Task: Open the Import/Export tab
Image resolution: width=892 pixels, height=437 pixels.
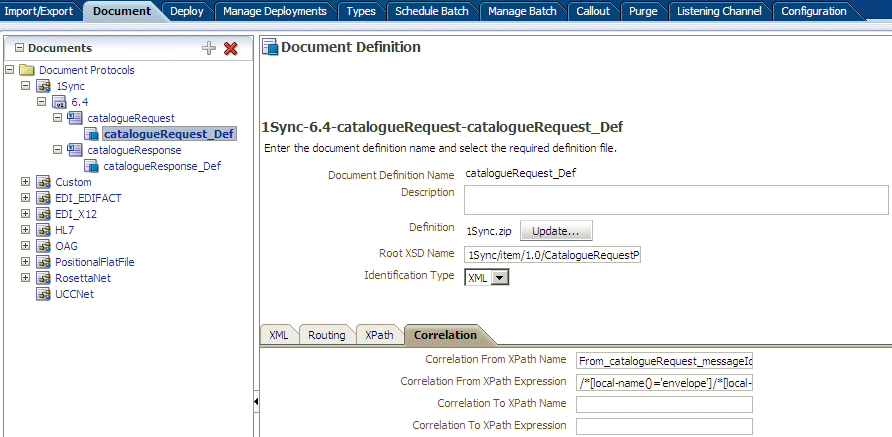Action: pos(39,11)
